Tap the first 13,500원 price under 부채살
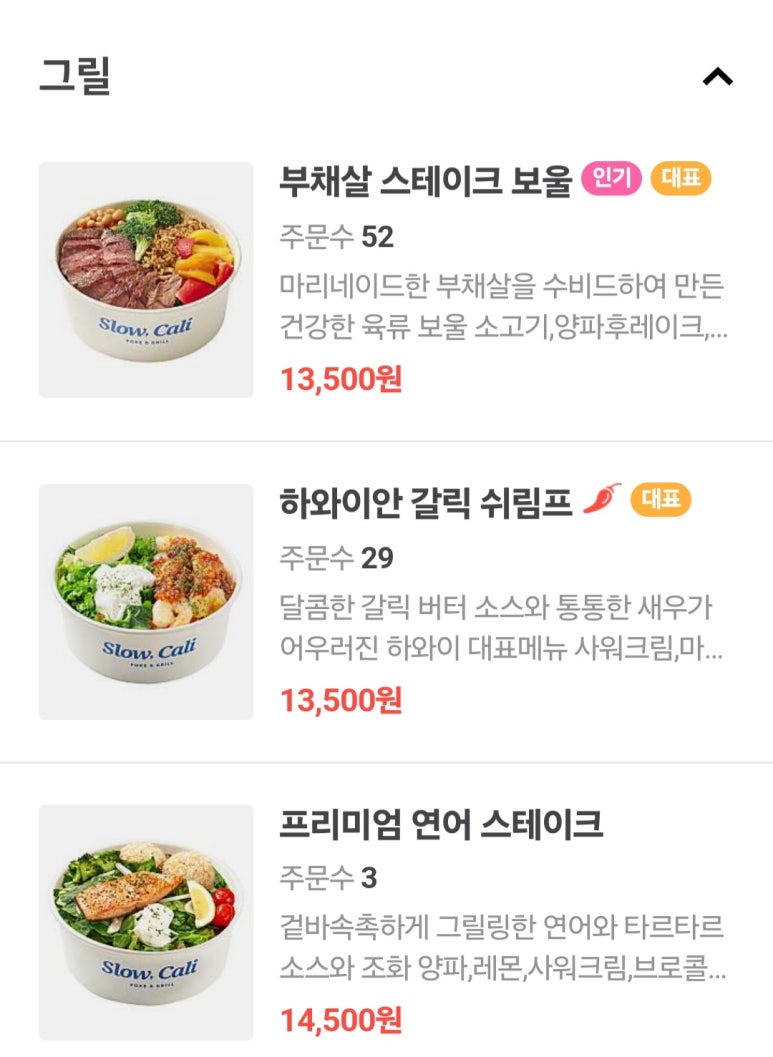 341,380
